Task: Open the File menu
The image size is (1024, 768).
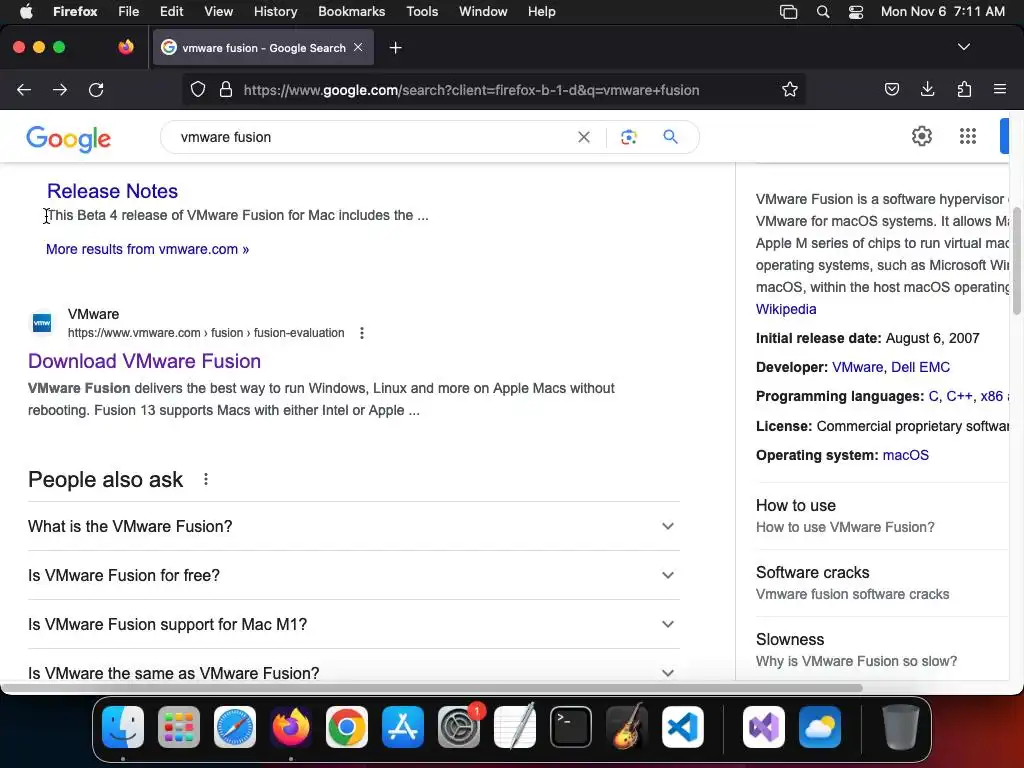Action: click(129, 11)
